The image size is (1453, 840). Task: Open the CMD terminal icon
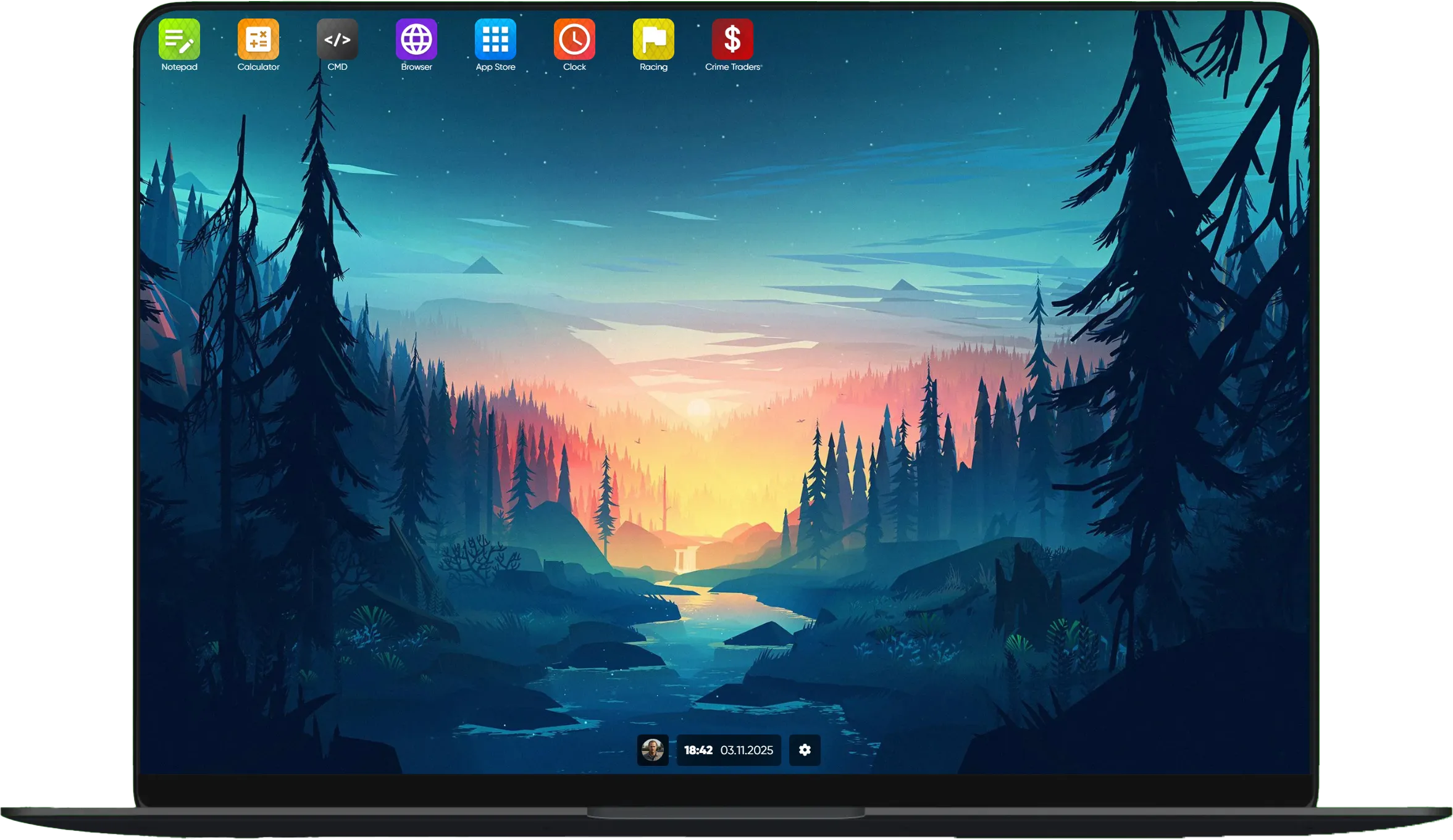[337, 39]
